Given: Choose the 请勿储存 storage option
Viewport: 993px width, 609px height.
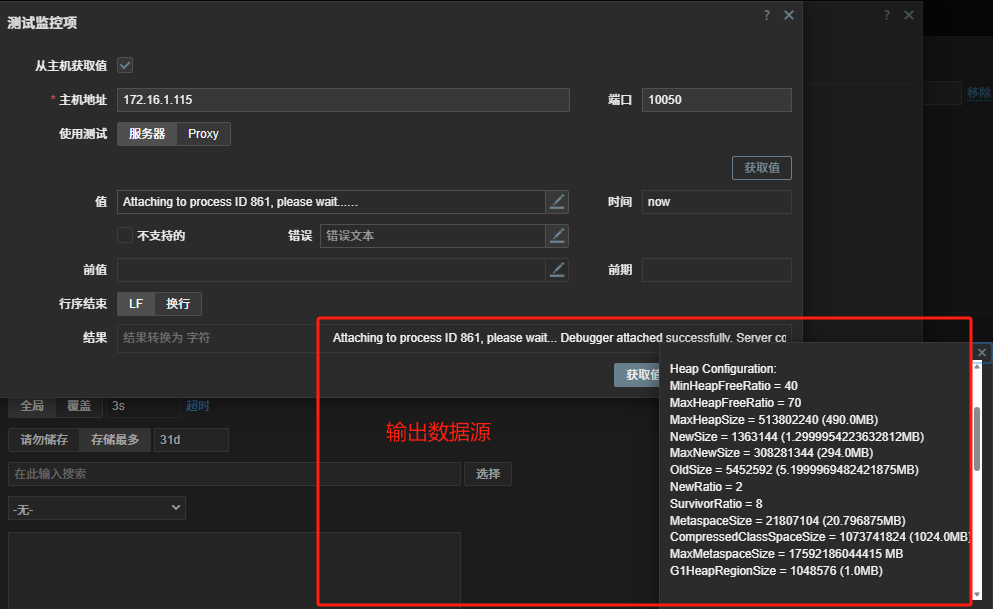Looking at the screenshot, I should pos(44,440).
